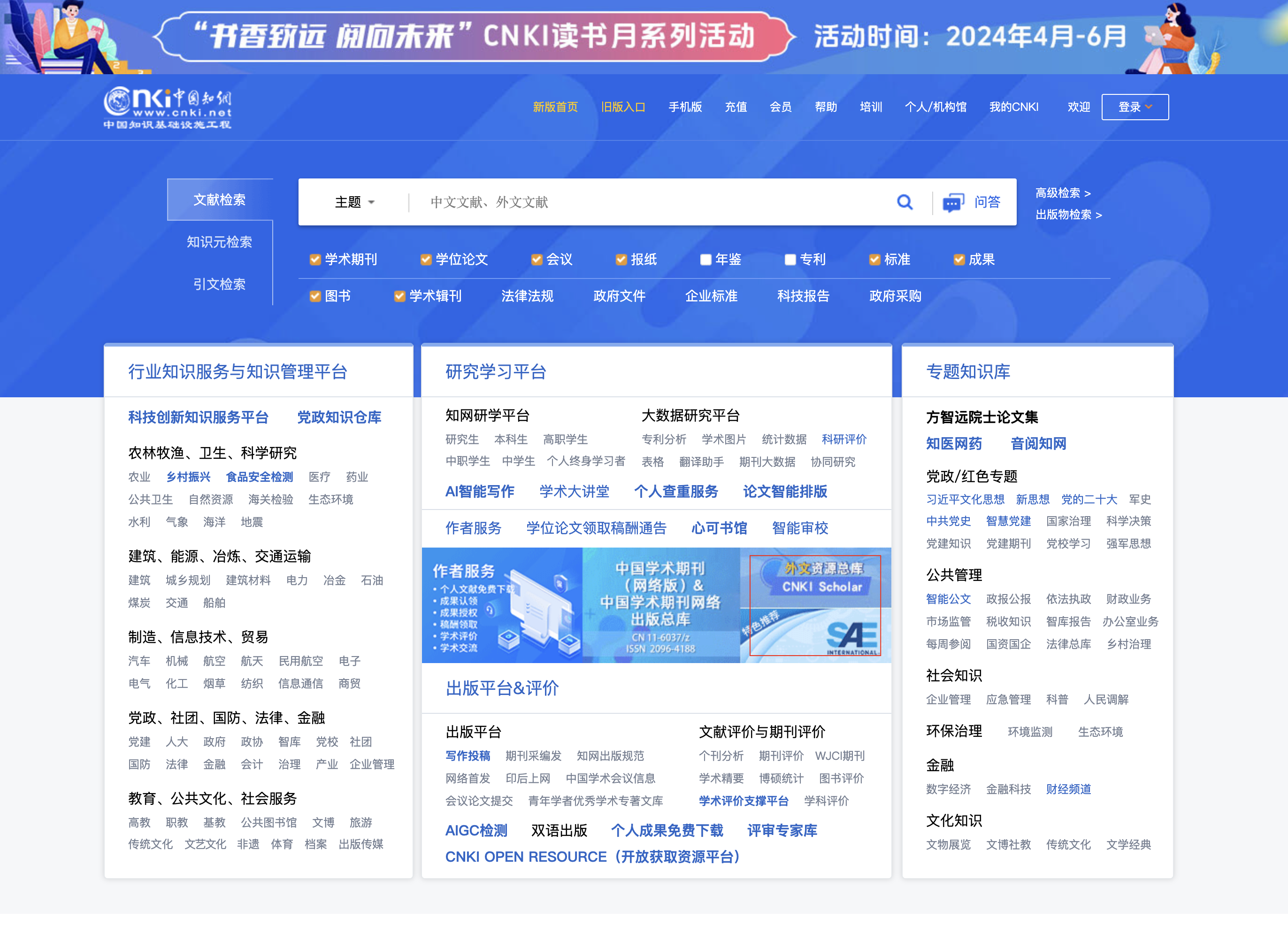Open 党政知识仓库 link
The image size is (1288, 927).
339,417
